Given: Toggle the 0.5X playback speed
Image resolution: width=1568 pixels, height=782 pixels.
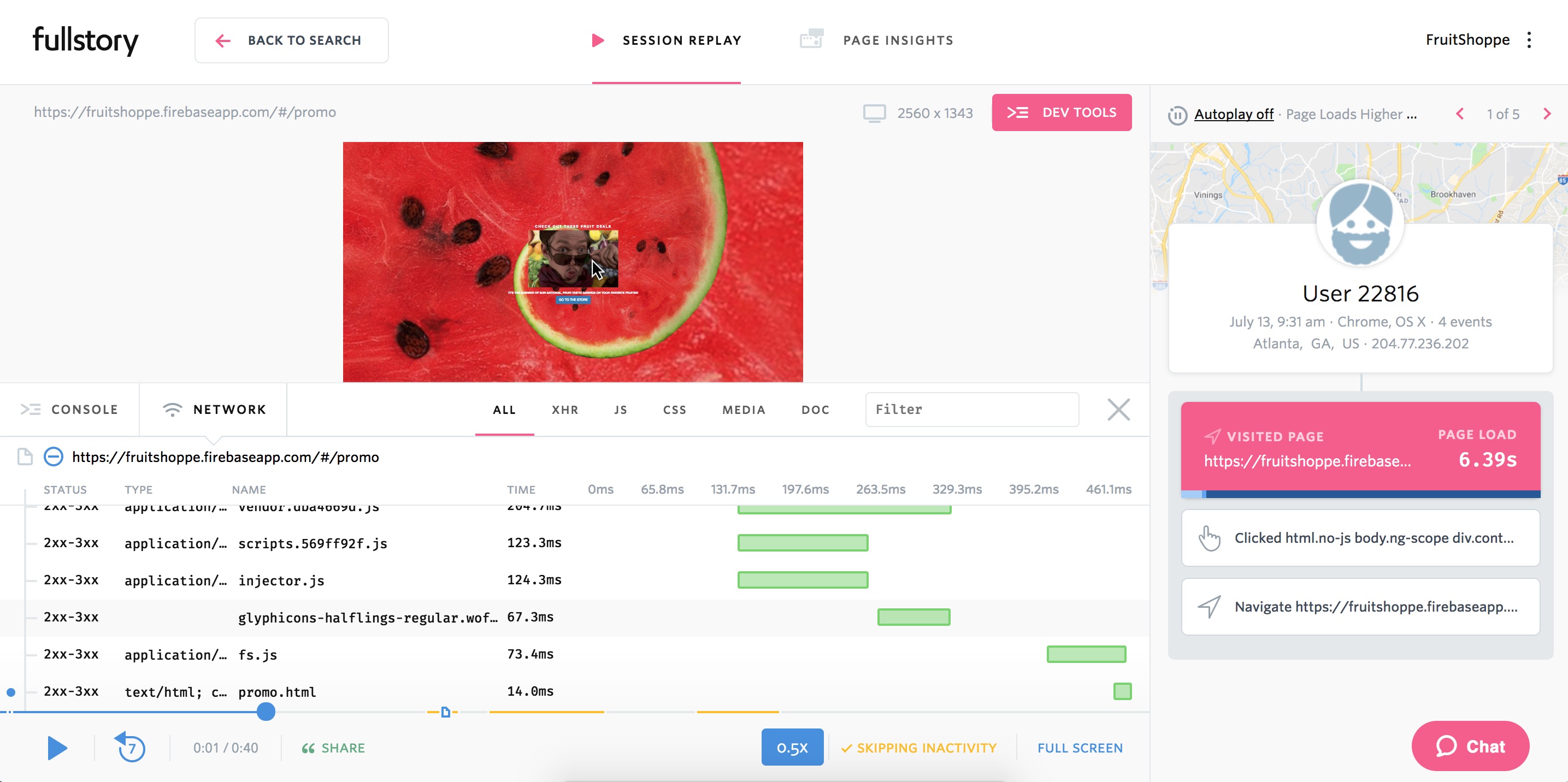Looking at the screenshot, I should click(793, 747).
